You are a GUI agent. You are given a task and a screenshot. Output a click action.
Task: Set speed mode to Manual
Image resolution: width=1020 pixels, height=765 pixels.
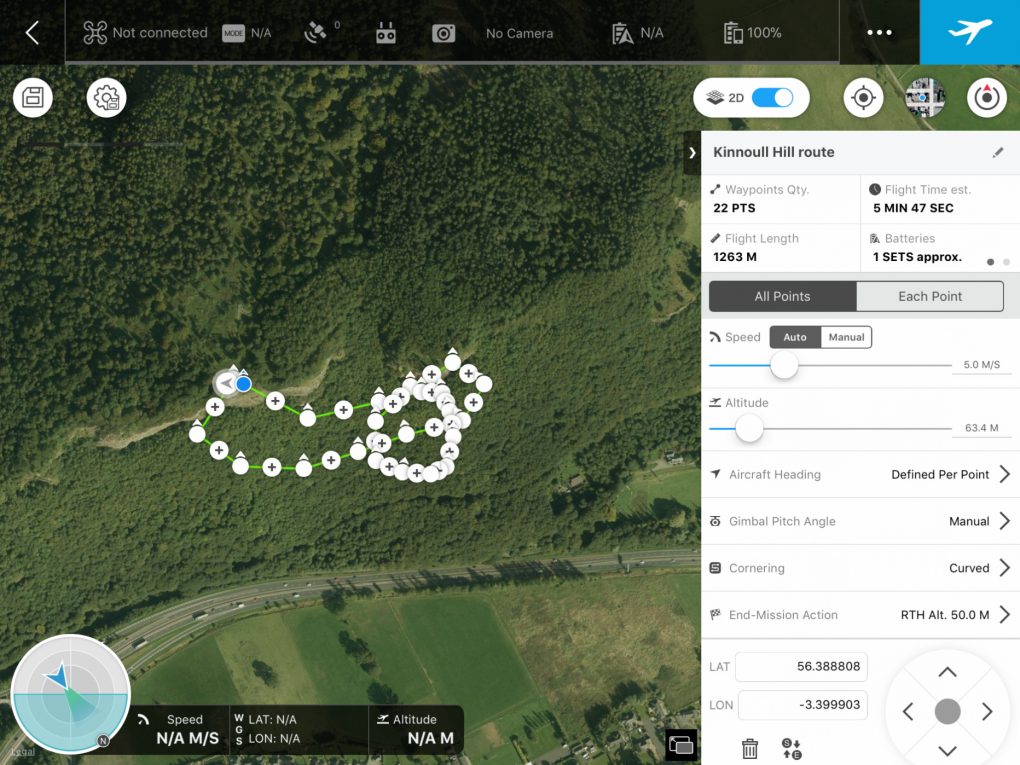click(846, 337)
